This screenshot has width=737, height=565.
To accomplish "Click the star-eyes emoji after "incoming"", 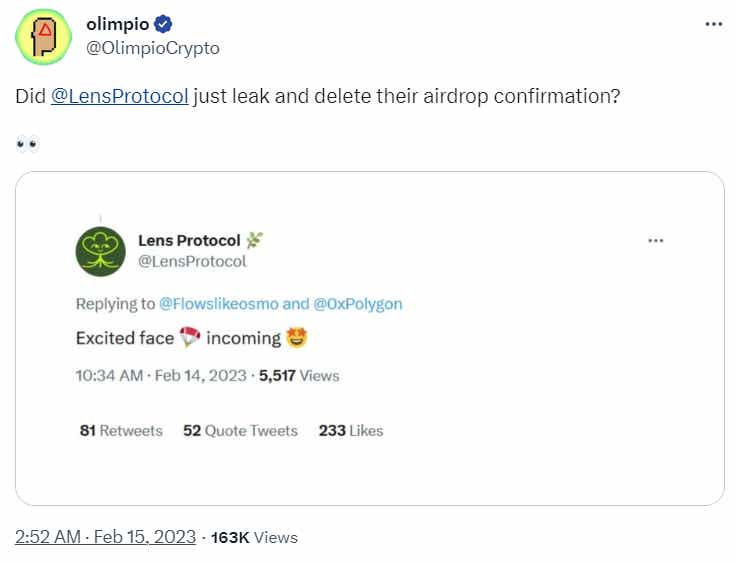I will [296, 338].
